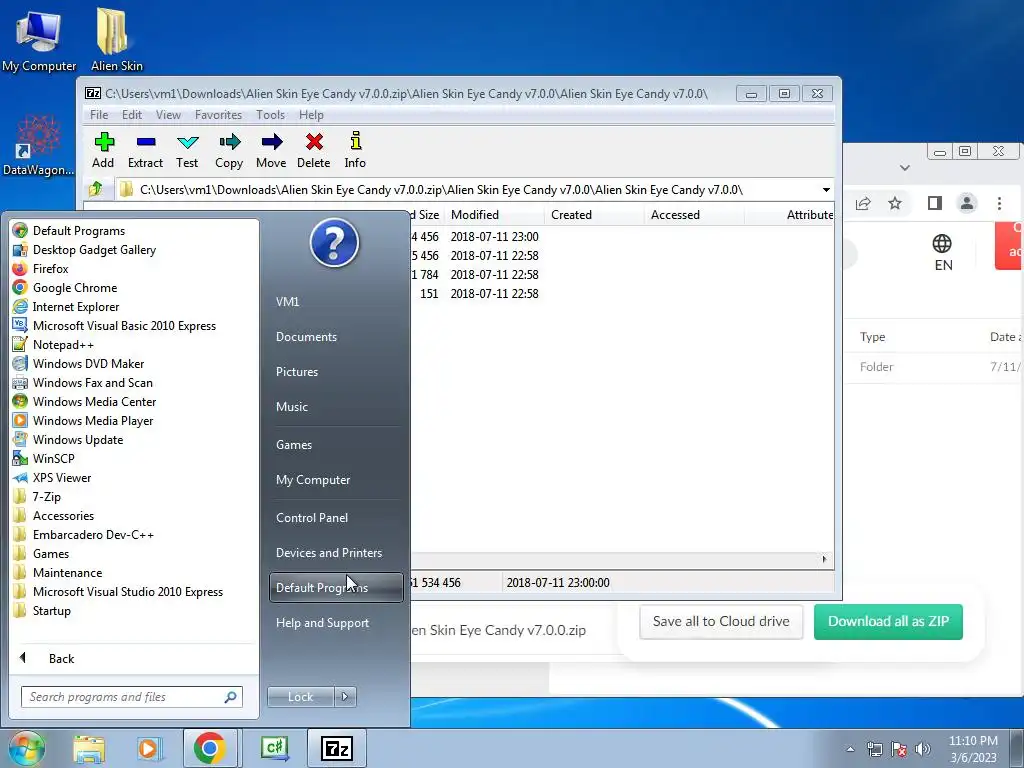The image size is (1024, 768).
Task: Select the DataWagon desktop shortcut
Action: [38, 145]
